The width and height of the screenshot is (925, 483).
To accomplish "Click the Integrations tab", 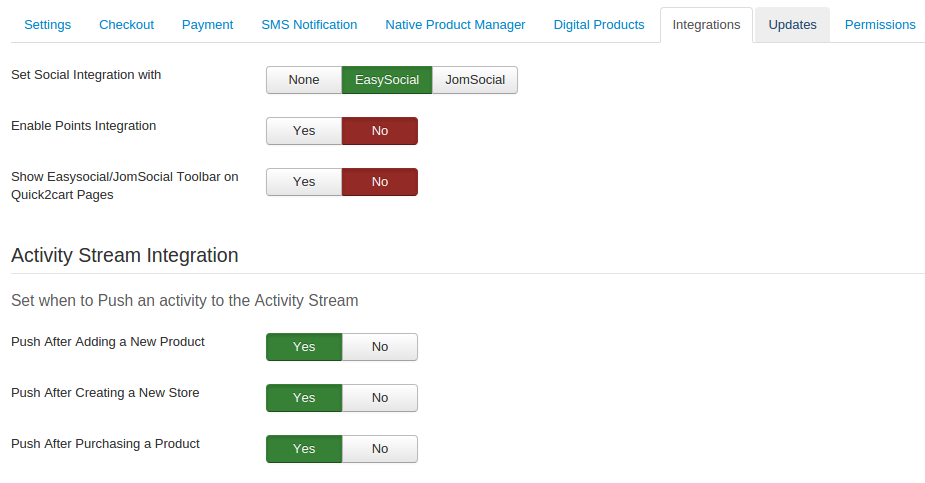I will (706, 25).
